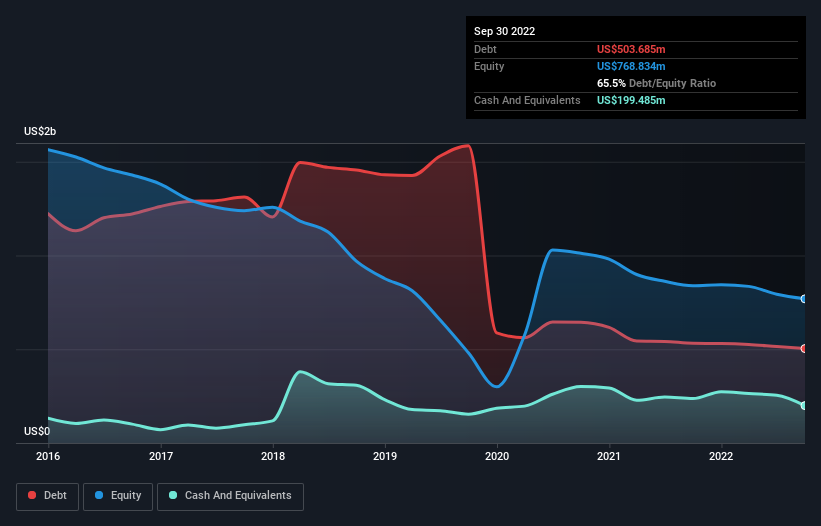This screenshot has height=526, width=821.
Task: Click the 65.5% Debt/Equity Ratio text
Action: point(656,83)
